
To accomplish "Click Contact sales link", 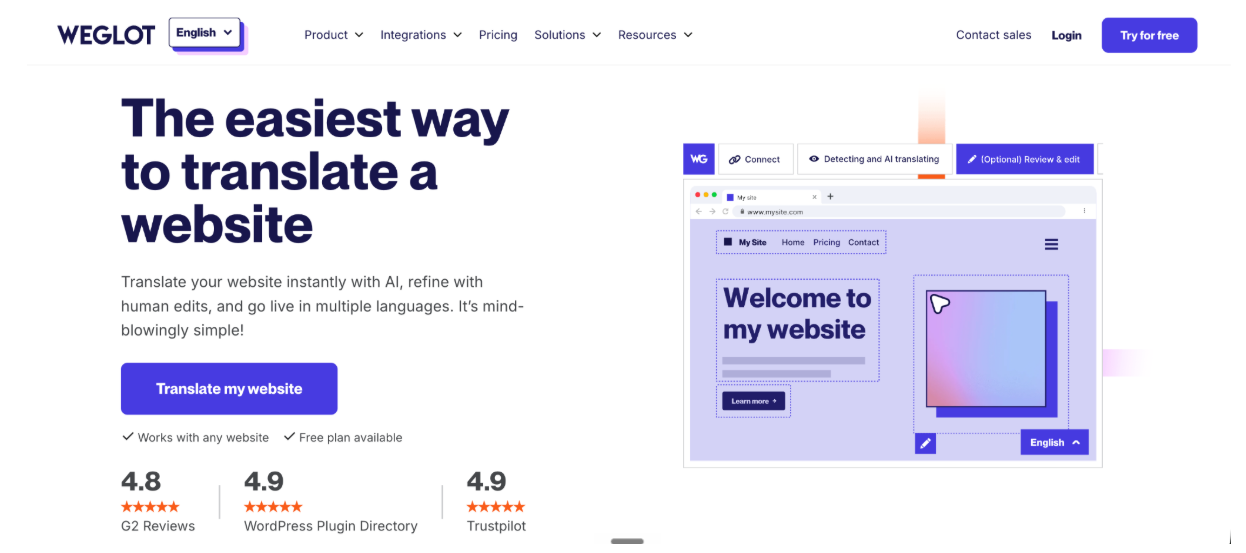I will [x=993, y=35].
